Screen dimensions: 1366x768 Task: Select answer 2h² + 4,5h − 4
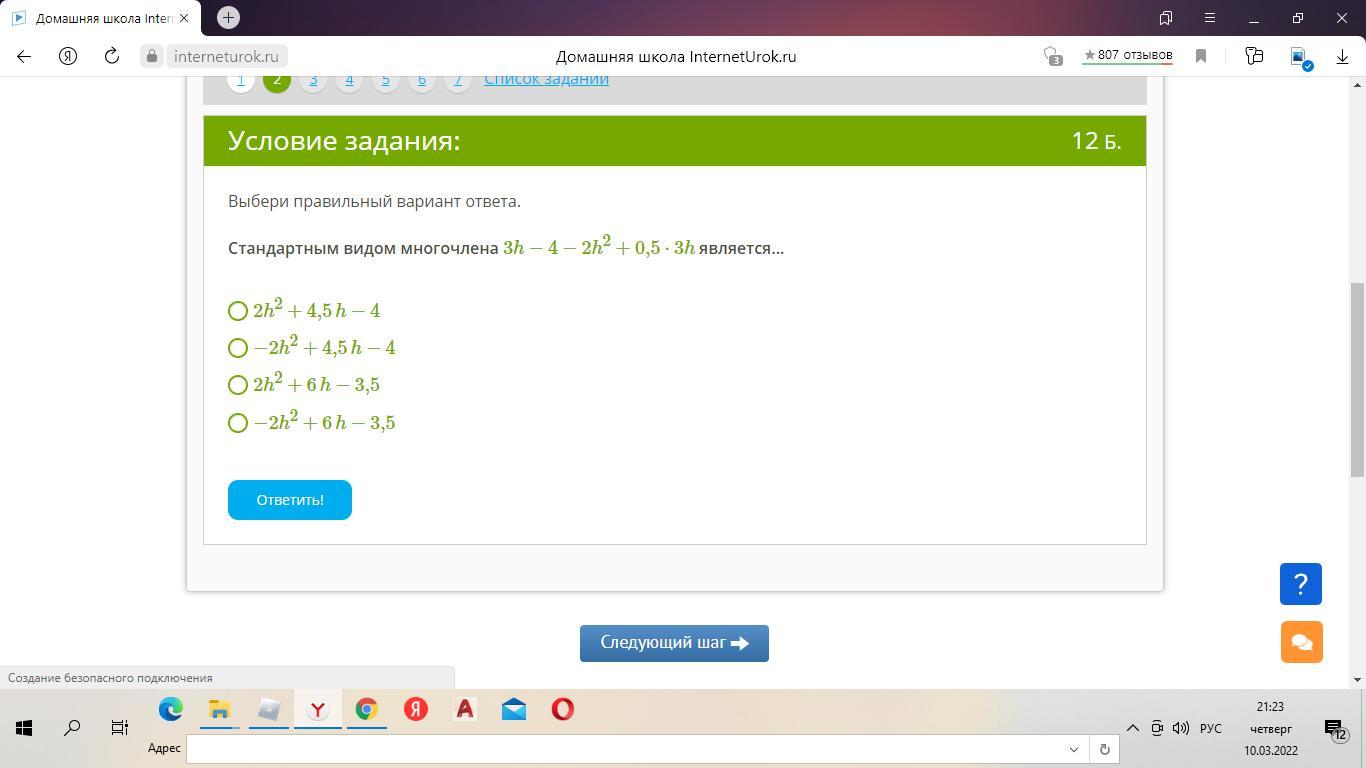pos(238,311)
